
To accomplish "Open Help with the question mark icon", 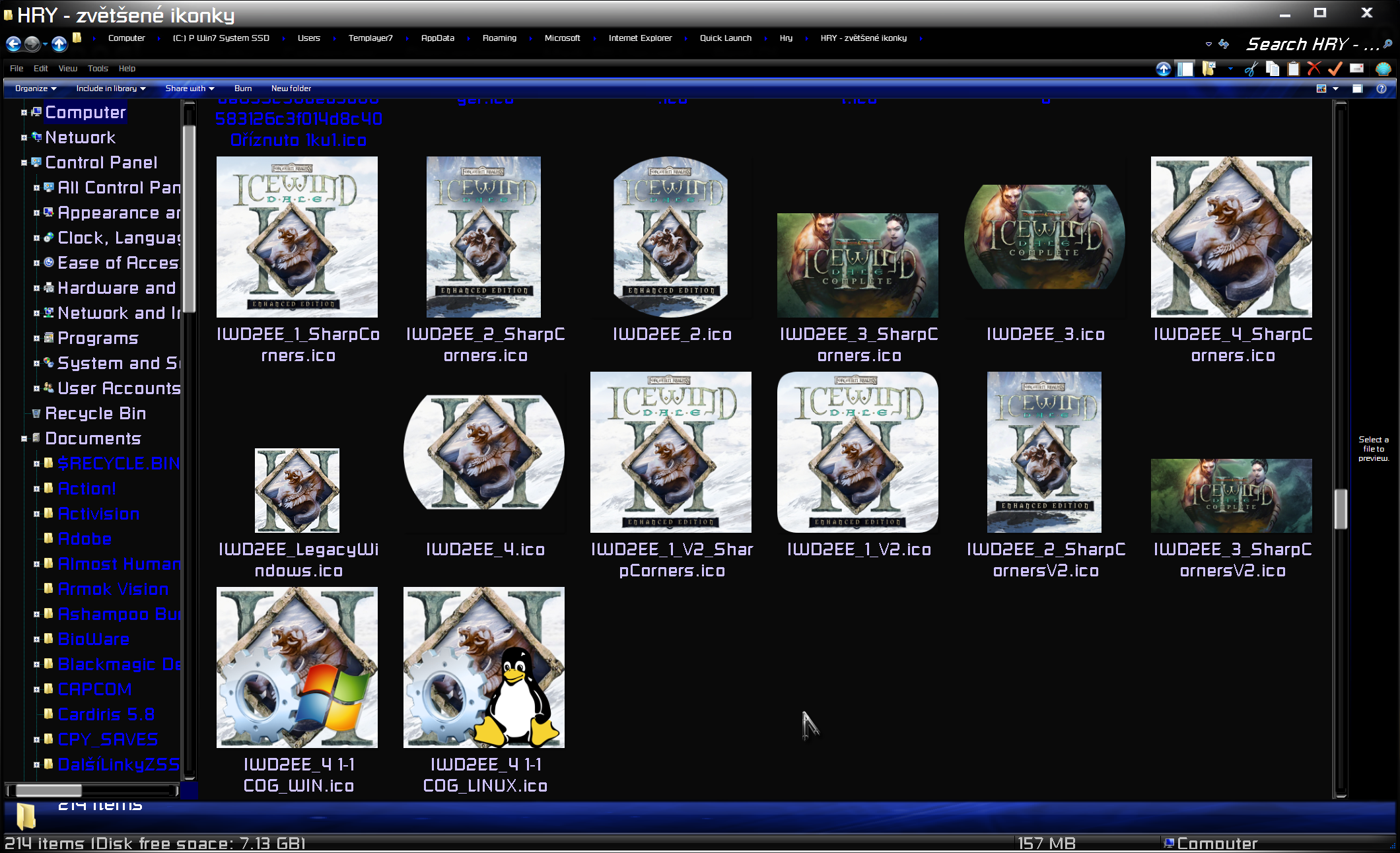I will click(1382, 88).
